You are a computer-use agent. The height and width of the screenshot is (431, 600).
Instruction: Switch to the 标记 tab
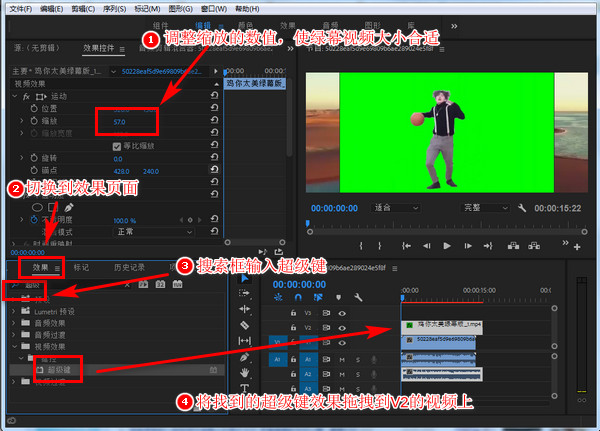tap(81, 267)
